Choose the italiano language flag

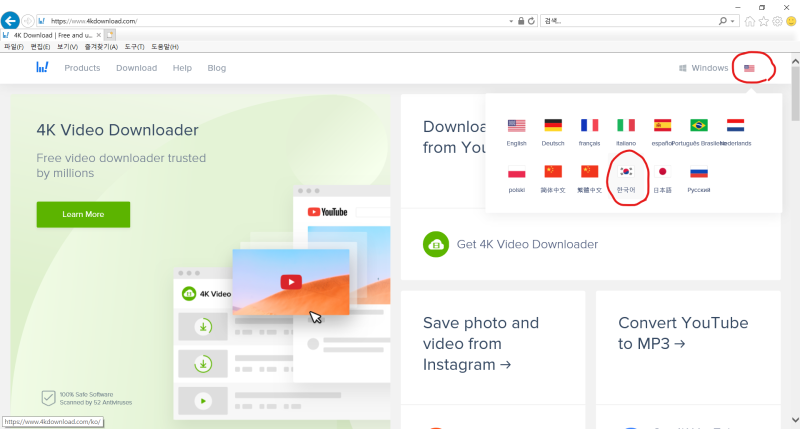point(626,125)
